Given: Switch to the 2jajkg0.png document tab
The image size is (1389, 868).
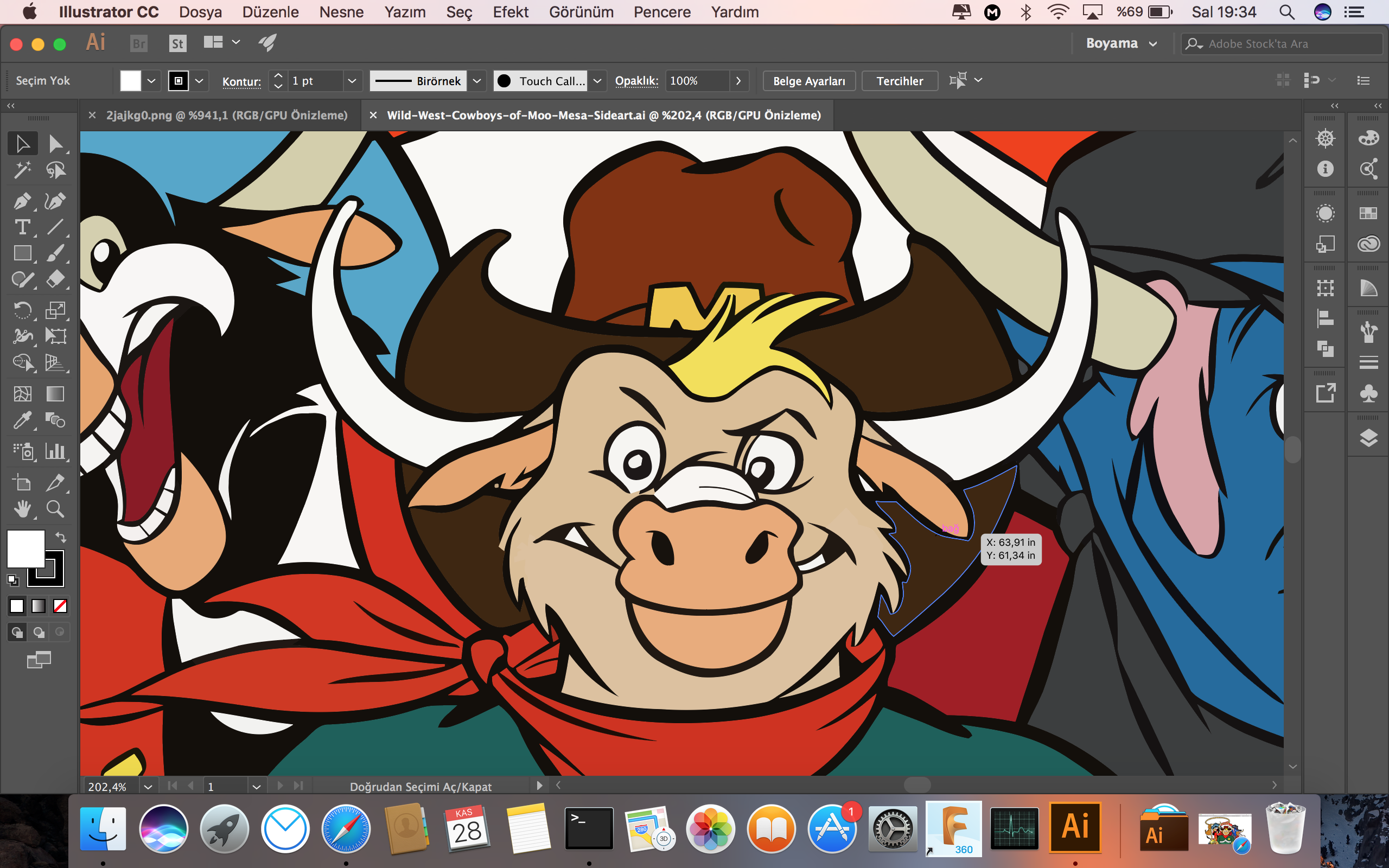Looking at the screenshot, I should [x=227, y=116].
